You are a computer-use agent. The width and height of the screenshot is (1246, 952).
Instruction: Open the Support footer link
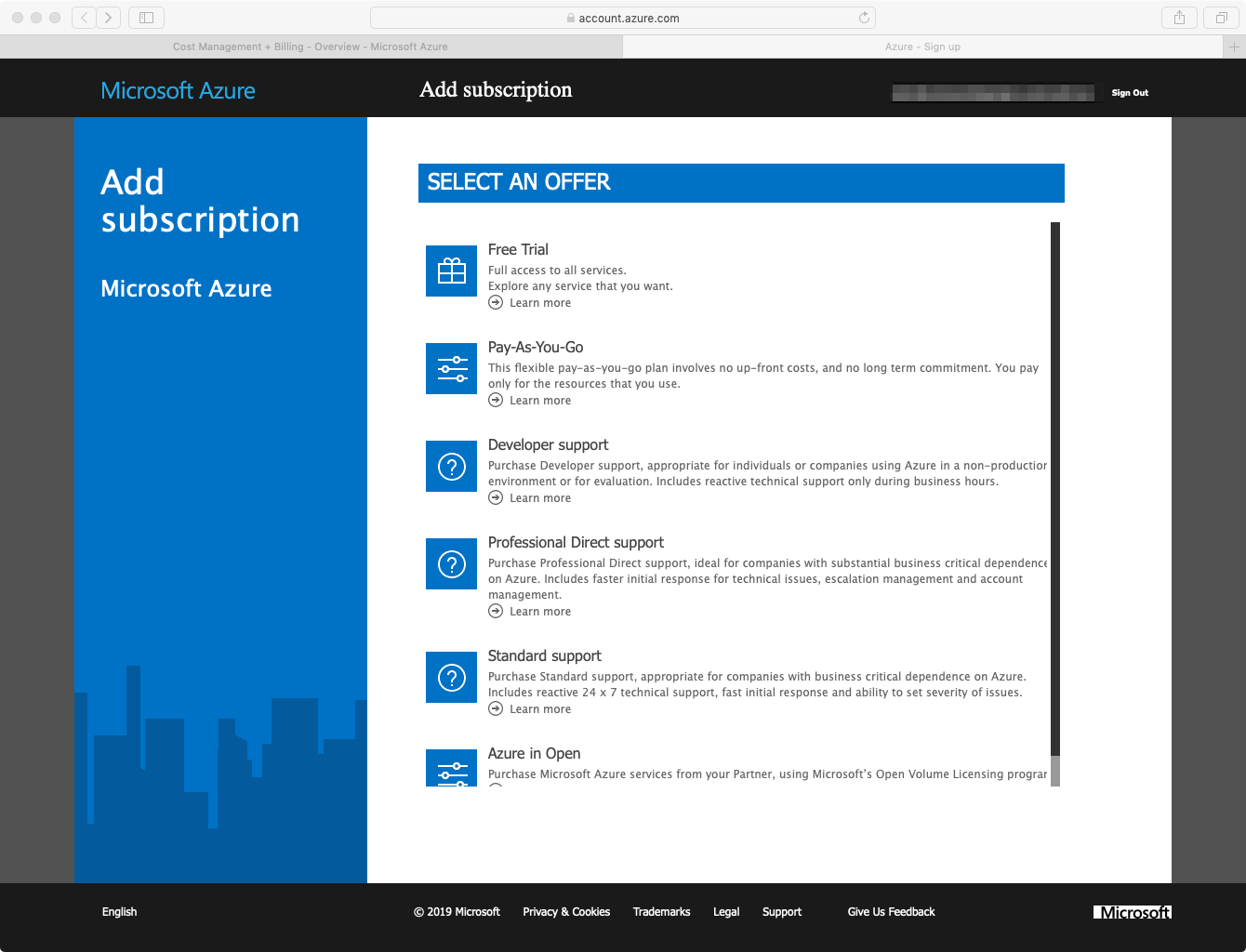(782, 912)
